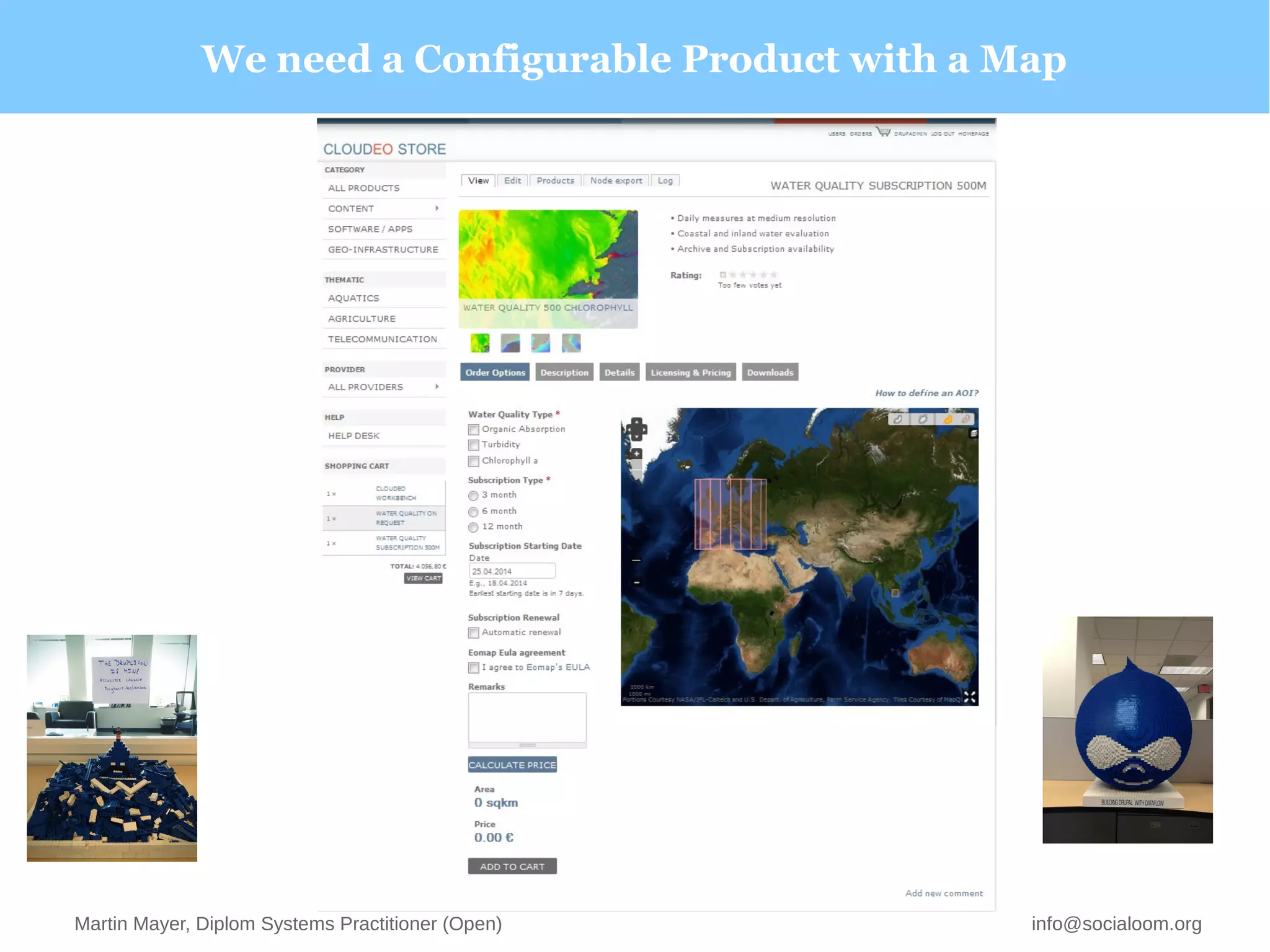1270x952 pixels.
Task: Open the View tab
Action: [478, 180]
